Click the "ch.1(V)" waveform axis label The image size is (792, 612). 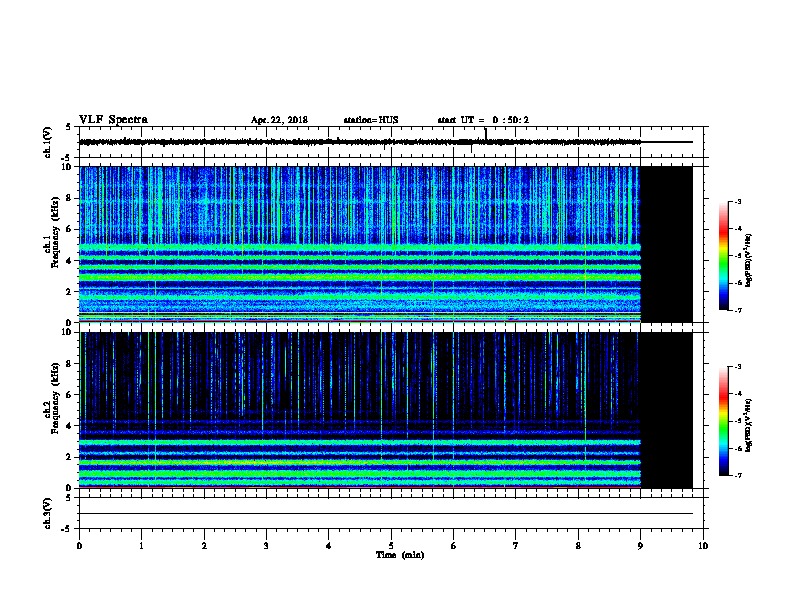pyautogui.click(x=47, y=142)
